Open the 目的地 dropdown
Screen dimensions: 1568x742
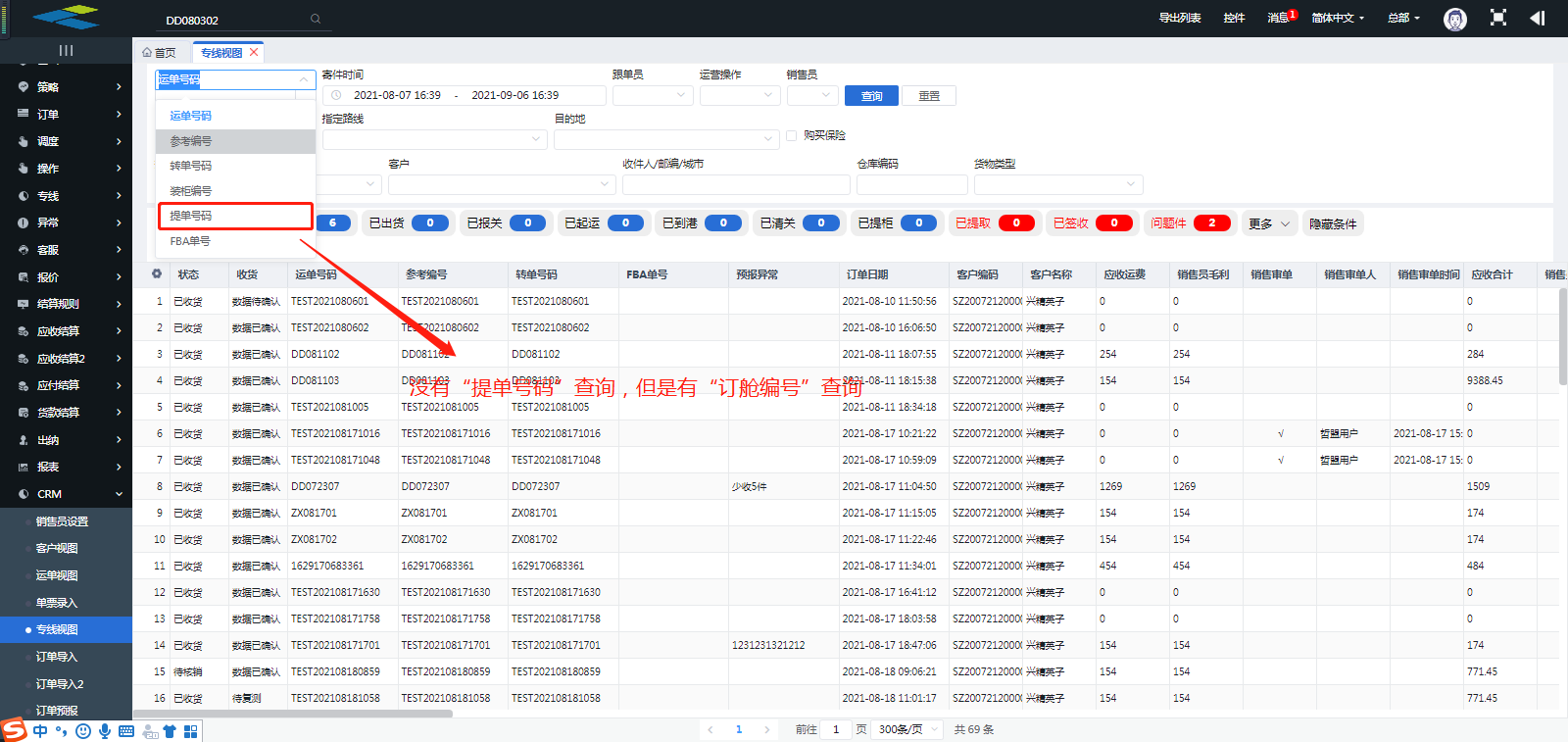(666, 139)
